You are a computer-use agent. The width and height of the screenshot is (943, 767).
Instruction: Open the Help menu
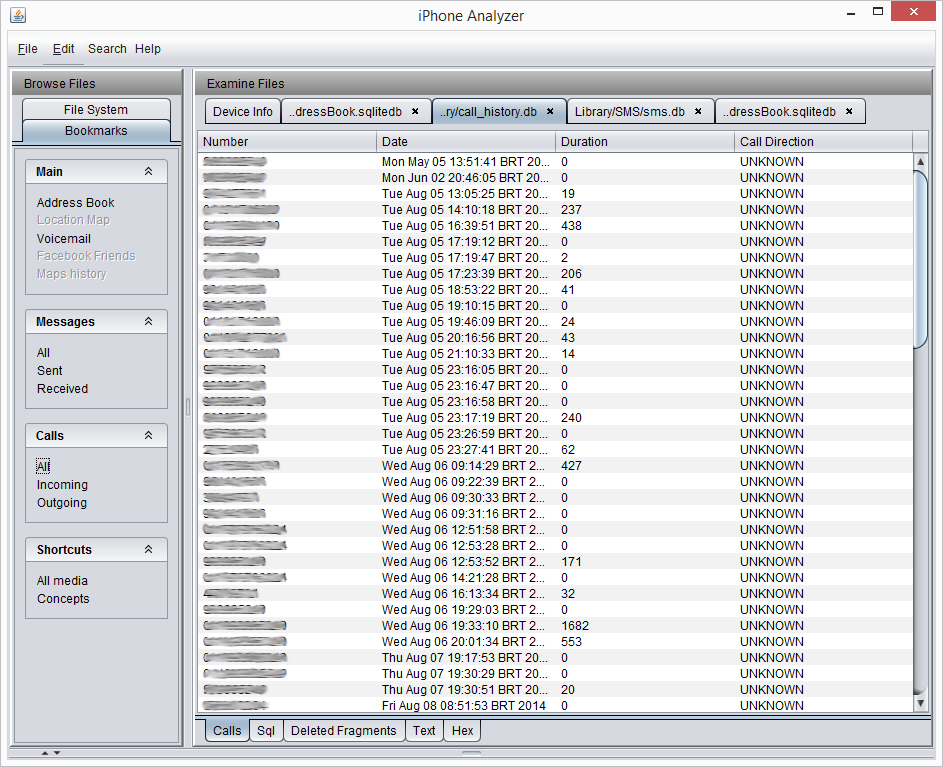pyautogui.click(x=147, y=49)
